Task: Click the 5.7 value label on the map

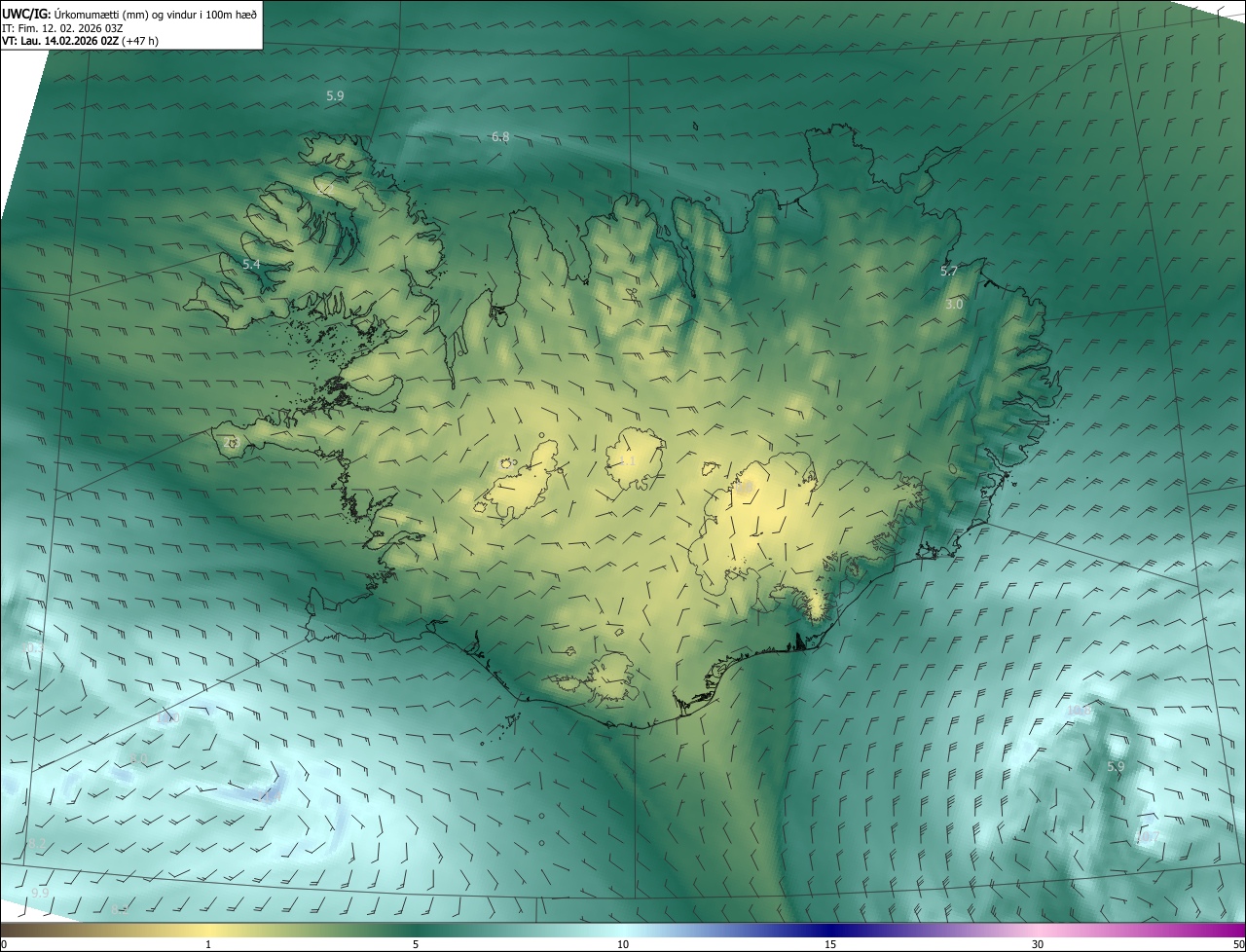Action: tap(949, 272)
